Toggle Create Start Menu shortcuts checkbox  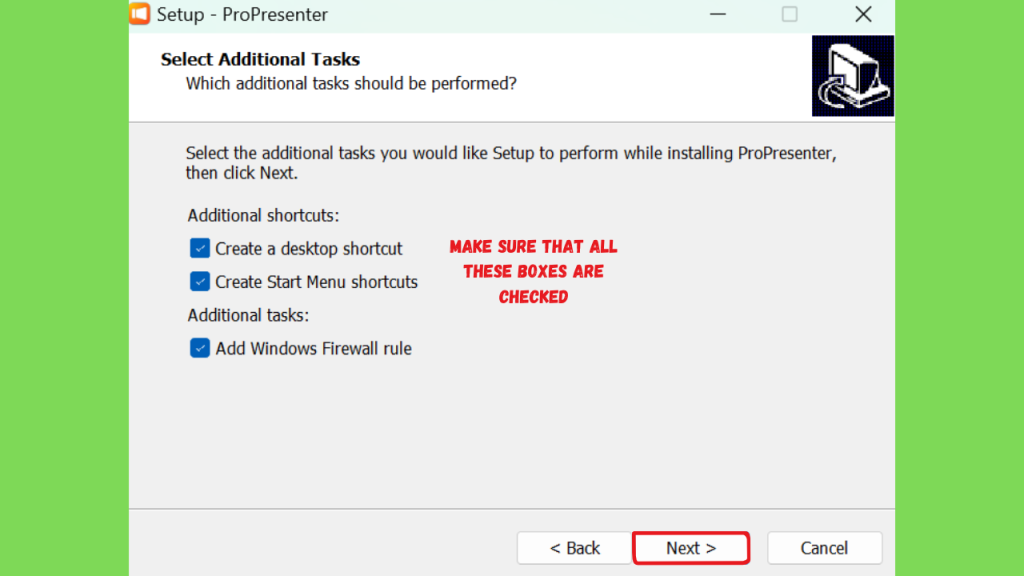200,281
